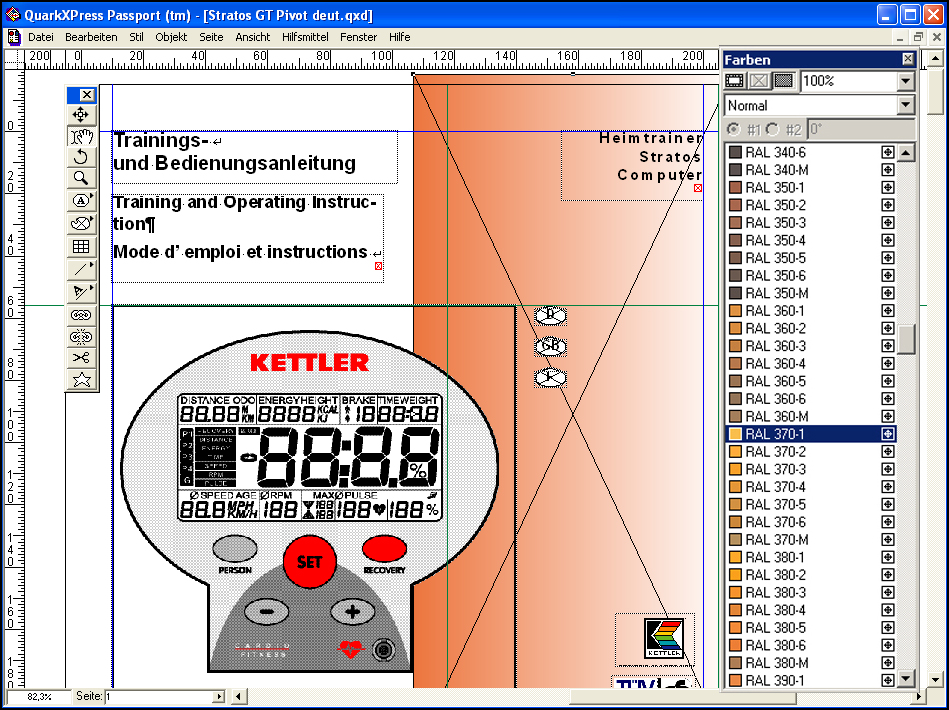This screenshot has width=949, height=710.
Task: Select the Table tool
Action: 81,246
